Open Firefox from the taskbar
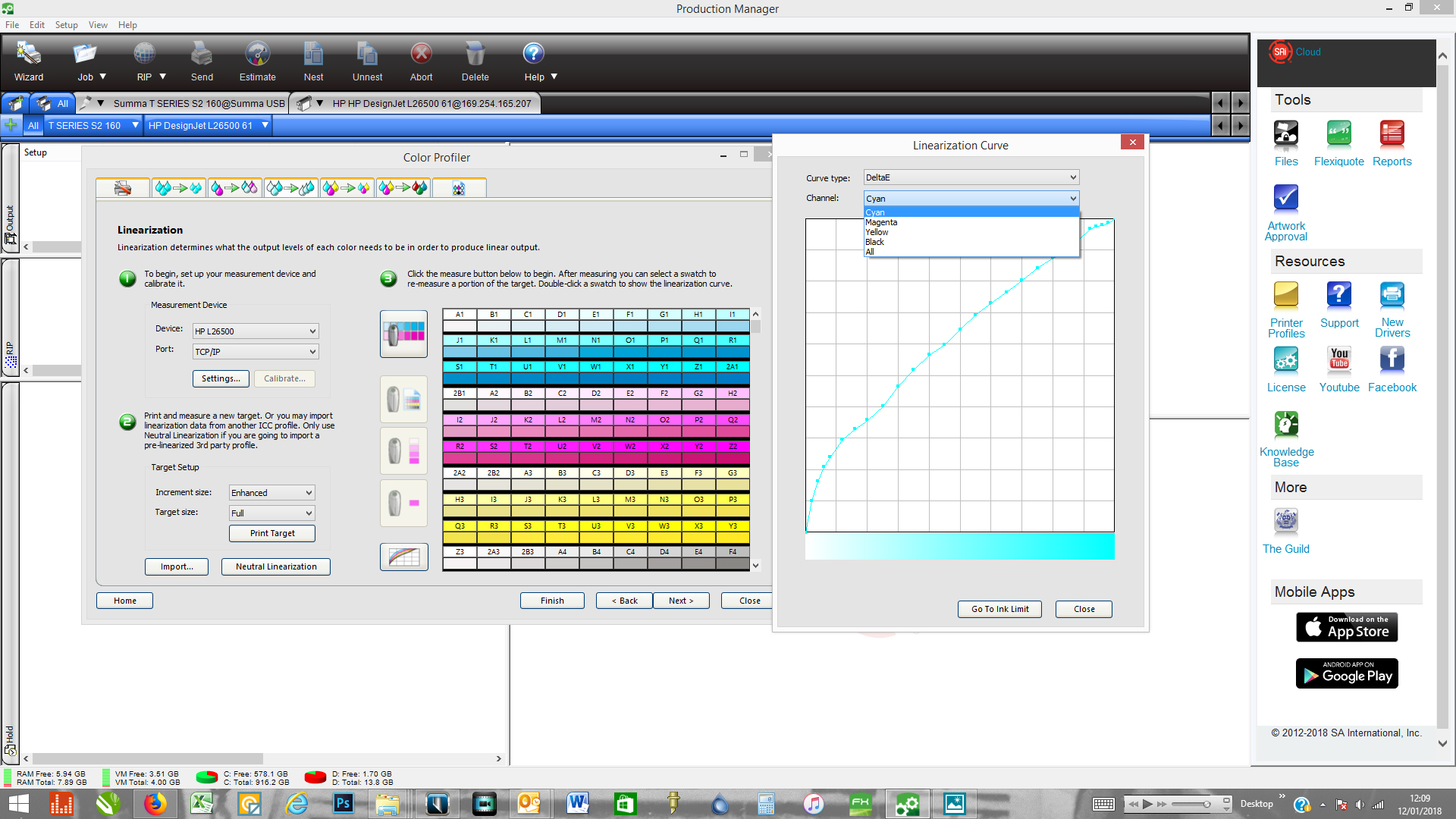 point(155,804)
